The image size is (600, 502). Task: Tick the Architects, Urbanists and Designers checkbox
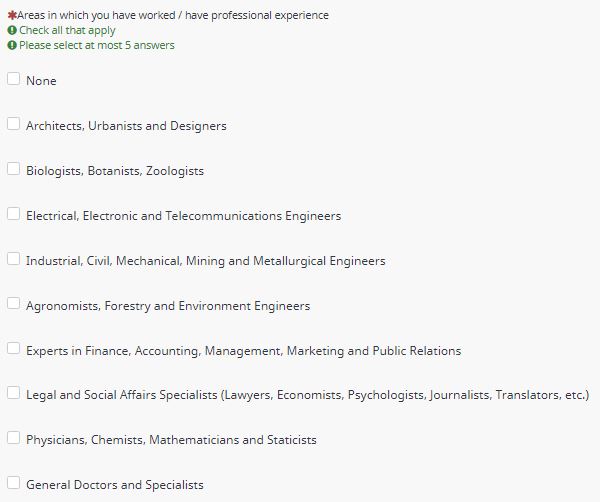tap(13, 124)
